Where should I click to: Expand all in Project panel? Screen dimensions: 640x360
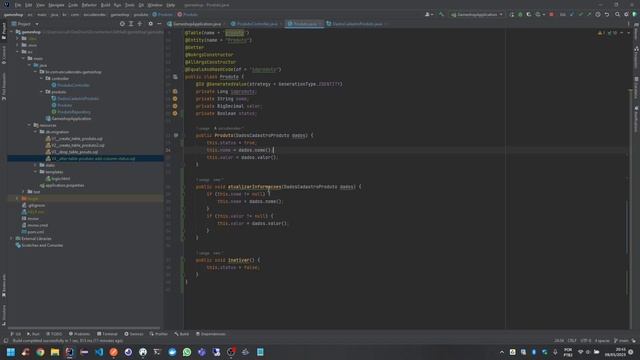131,24
